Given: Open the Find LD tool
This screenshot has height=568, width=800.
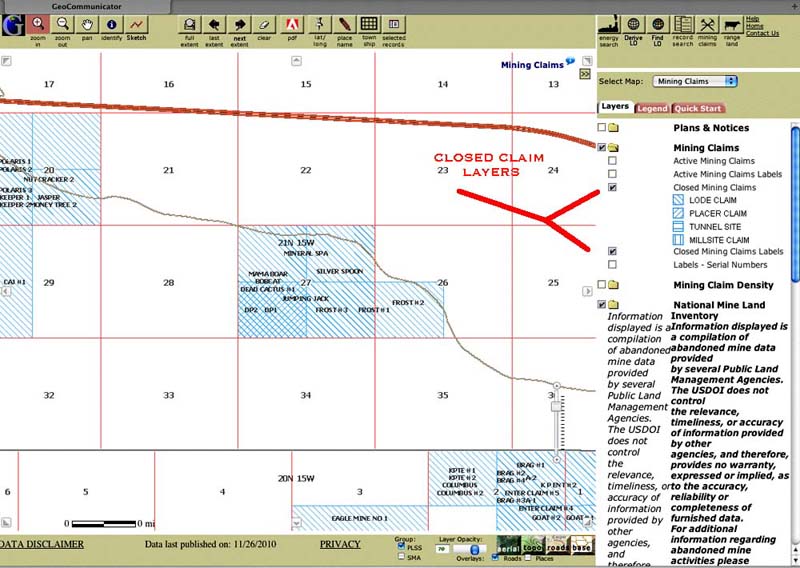Looking at the screenshot, I should pos(658,24).
